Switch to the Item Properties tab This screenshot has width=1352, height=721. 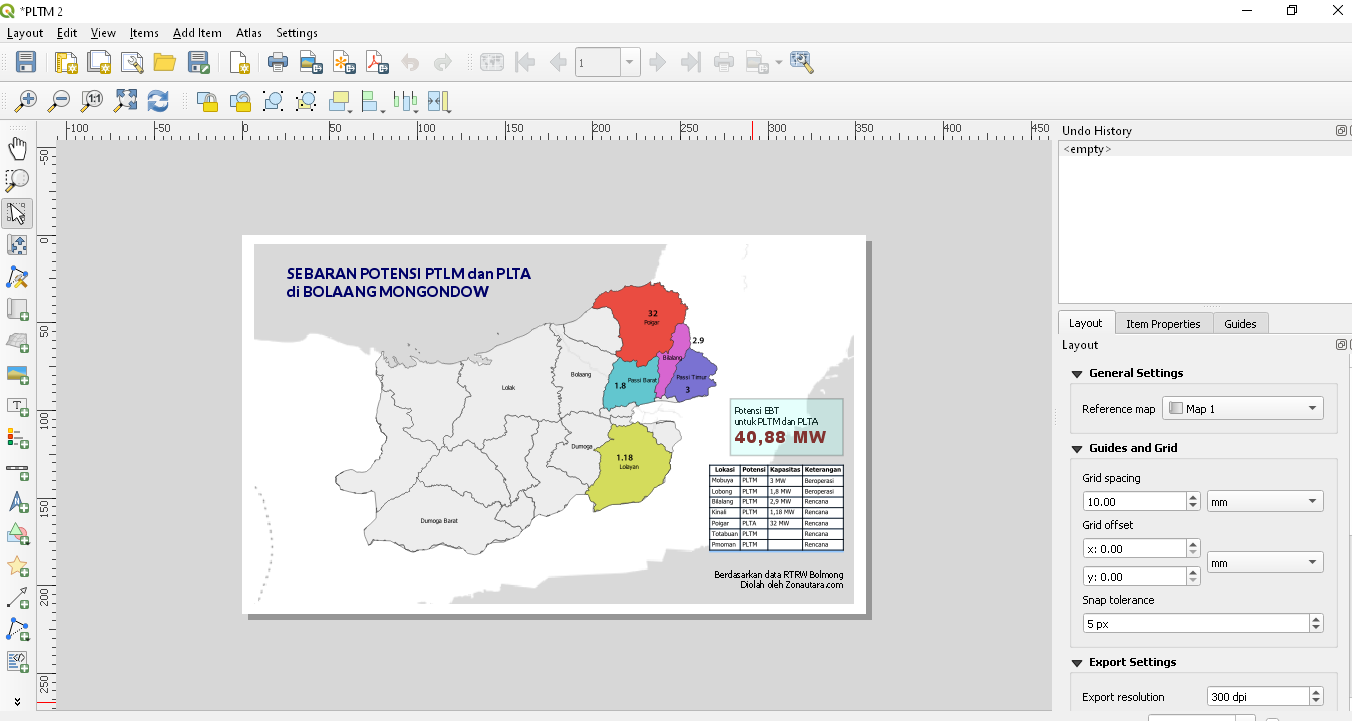coord(1162,324)
